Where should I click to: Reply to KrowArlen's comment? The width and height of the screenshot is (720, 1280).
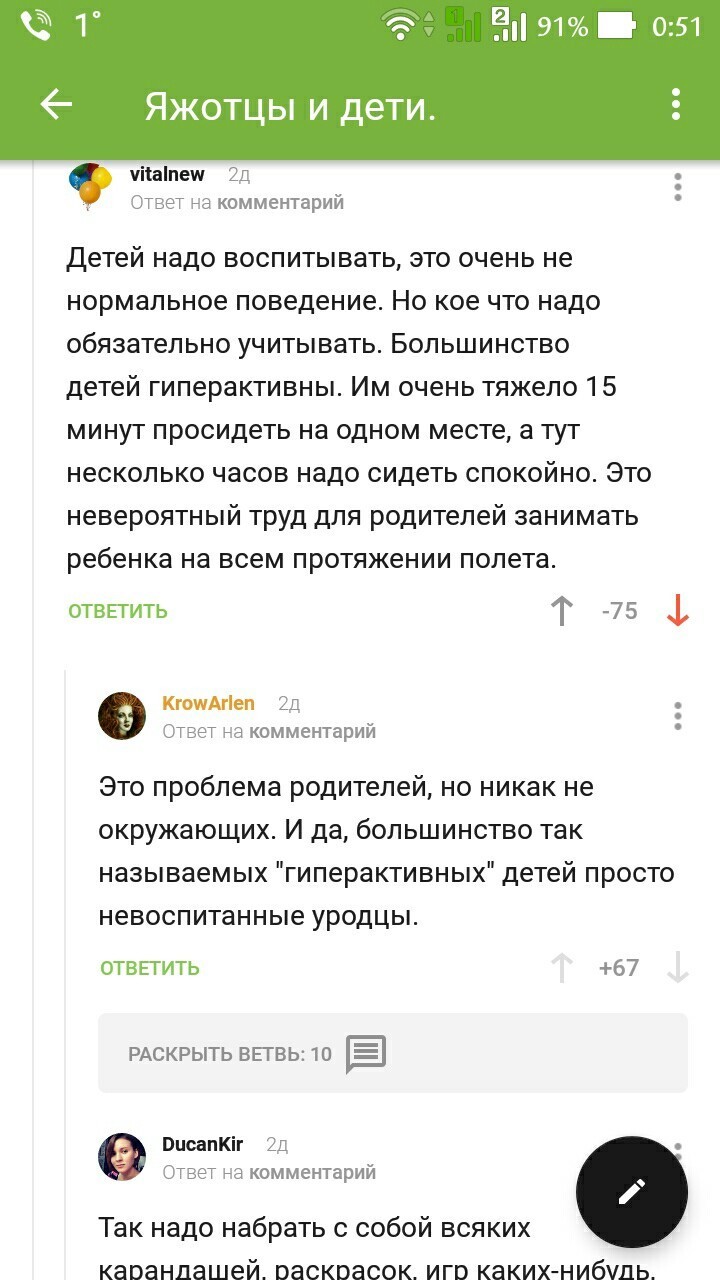[150, 968]
